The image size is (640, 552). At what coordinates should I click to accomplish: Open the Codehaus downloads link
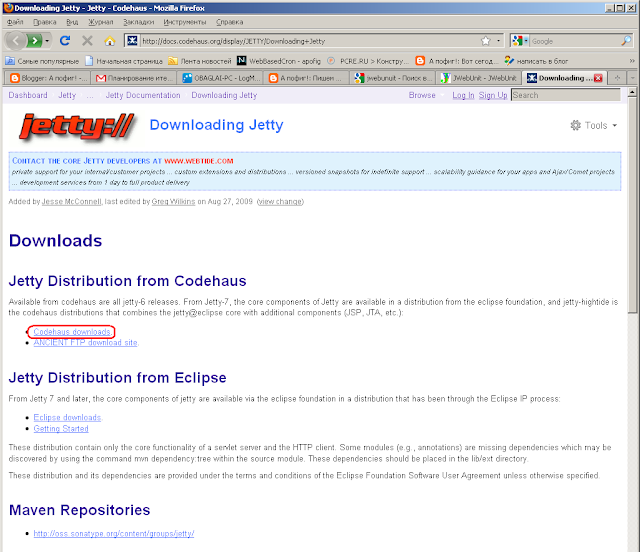coord(72,332)
